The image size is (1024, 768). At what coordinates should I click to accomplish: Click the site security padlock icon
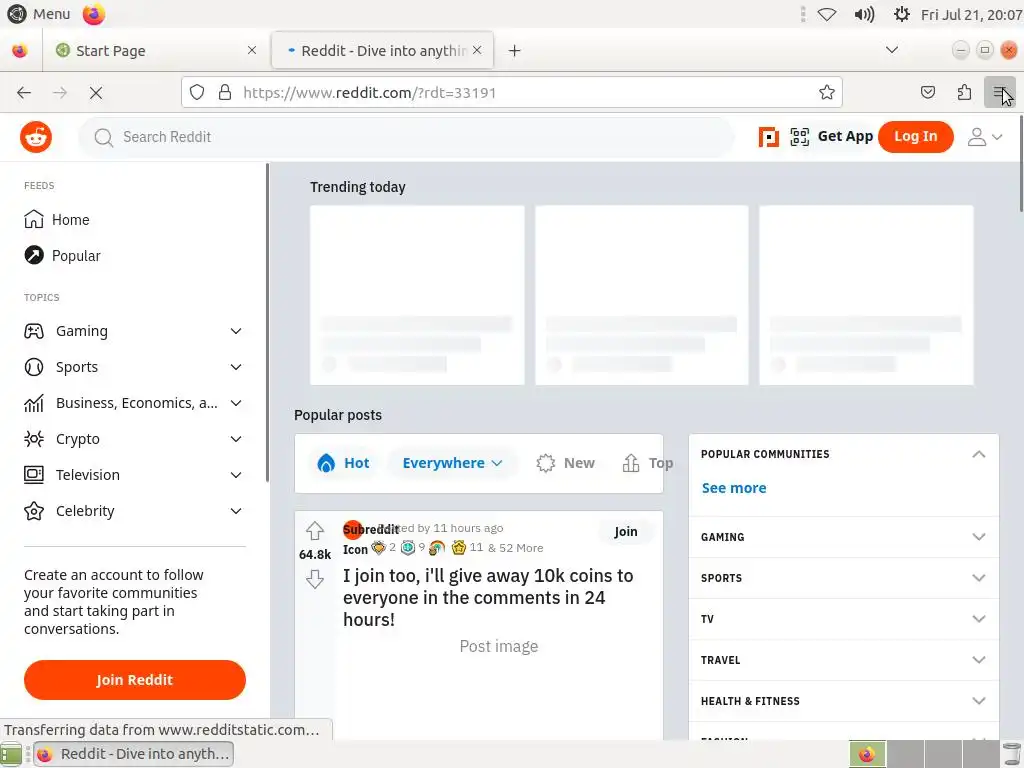coord(225,92)
